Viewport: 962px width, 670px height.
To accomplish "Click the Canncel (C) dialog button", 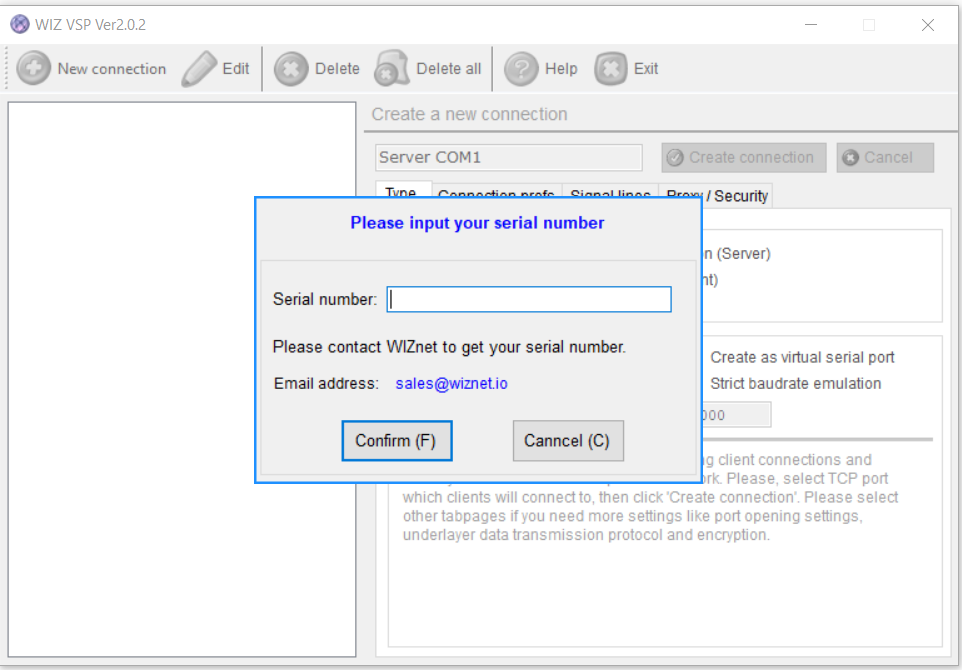I will (568, 441).
